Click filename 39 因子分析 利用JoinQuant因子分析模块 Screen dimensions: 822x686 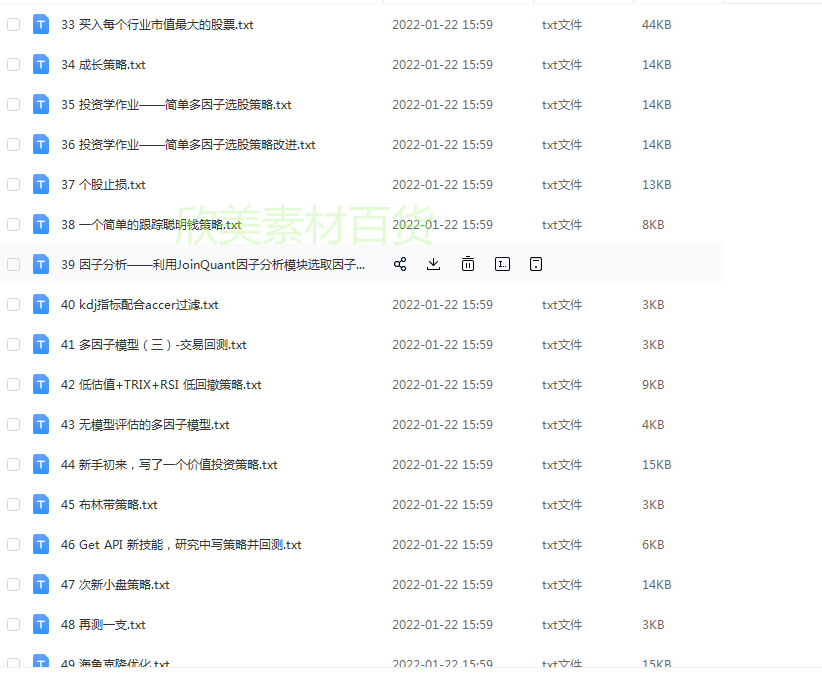coord(213,264)
